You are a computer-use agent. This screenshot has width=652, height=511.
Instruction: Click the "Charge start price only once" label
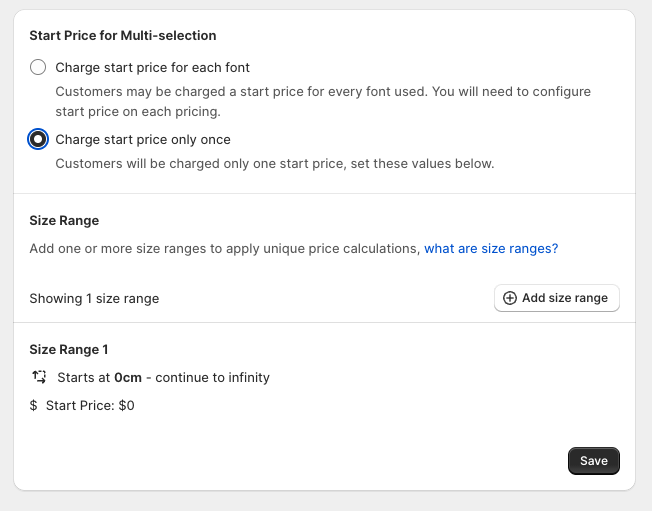pyautogui.click(x=143, y=139)
